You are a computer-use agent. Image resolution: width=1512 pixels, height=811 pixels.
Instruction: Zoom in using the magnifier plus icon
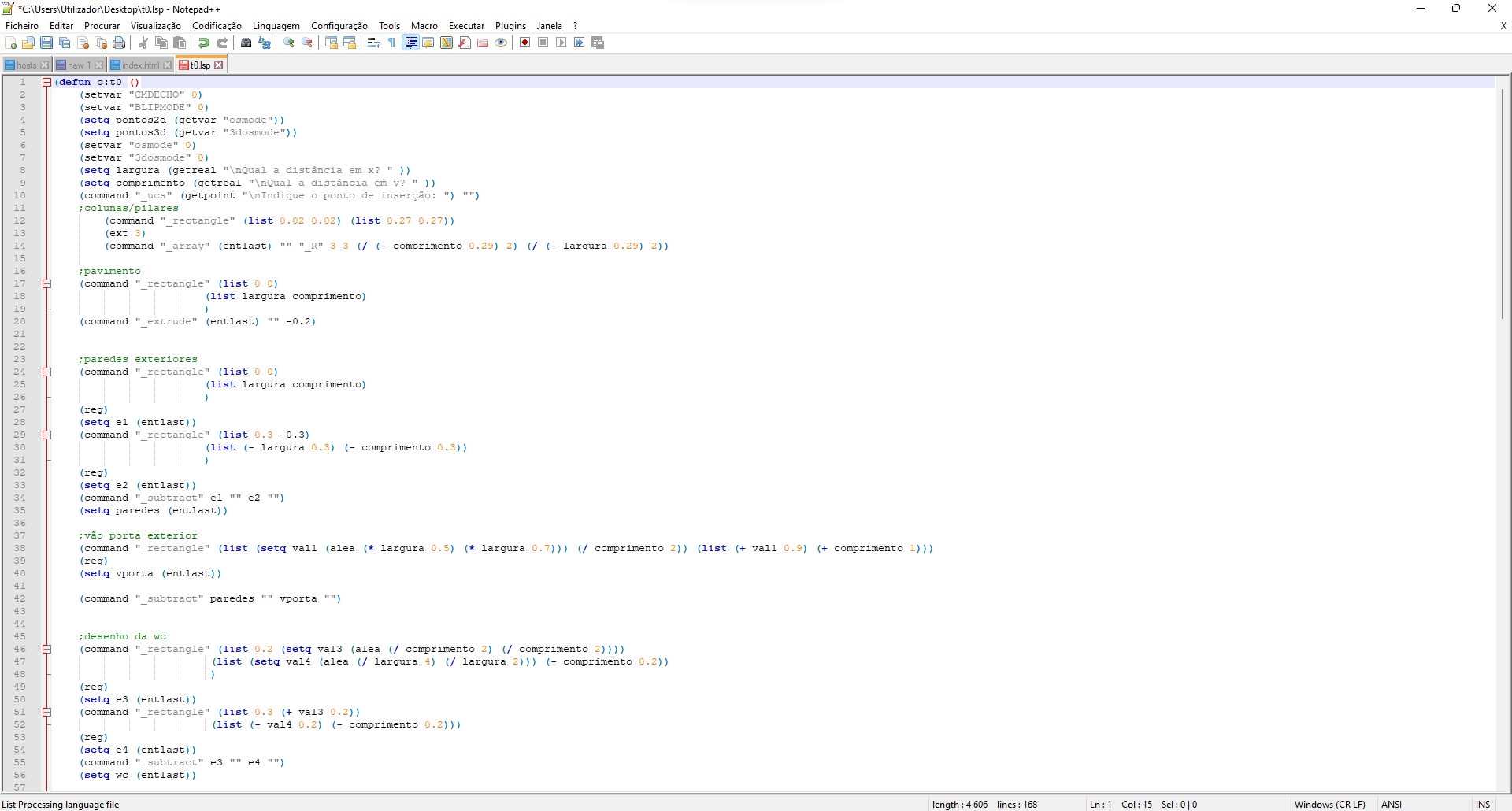click(x=289, y=43)
